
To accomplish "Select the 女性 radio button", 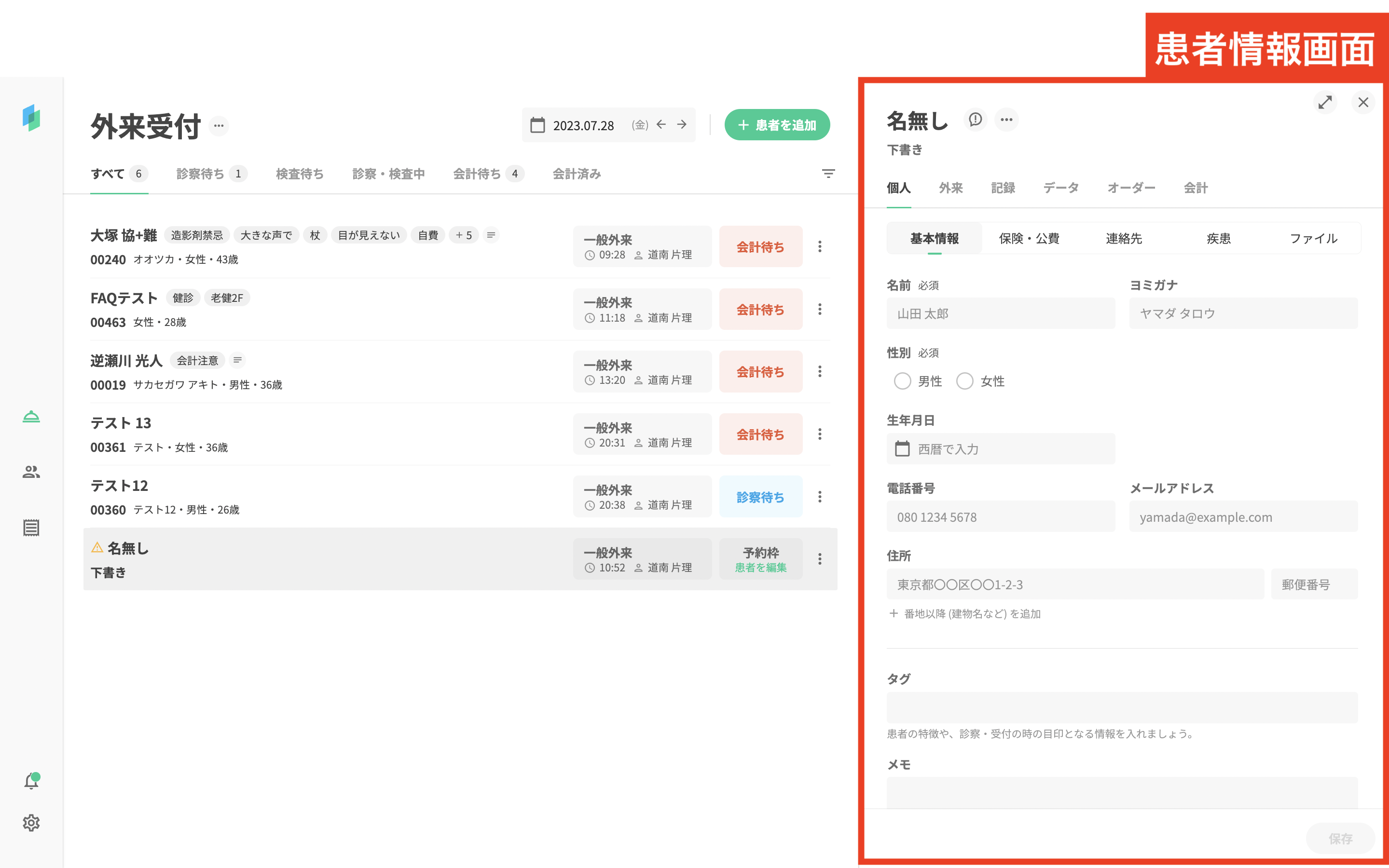I will (x=964, y=381).
